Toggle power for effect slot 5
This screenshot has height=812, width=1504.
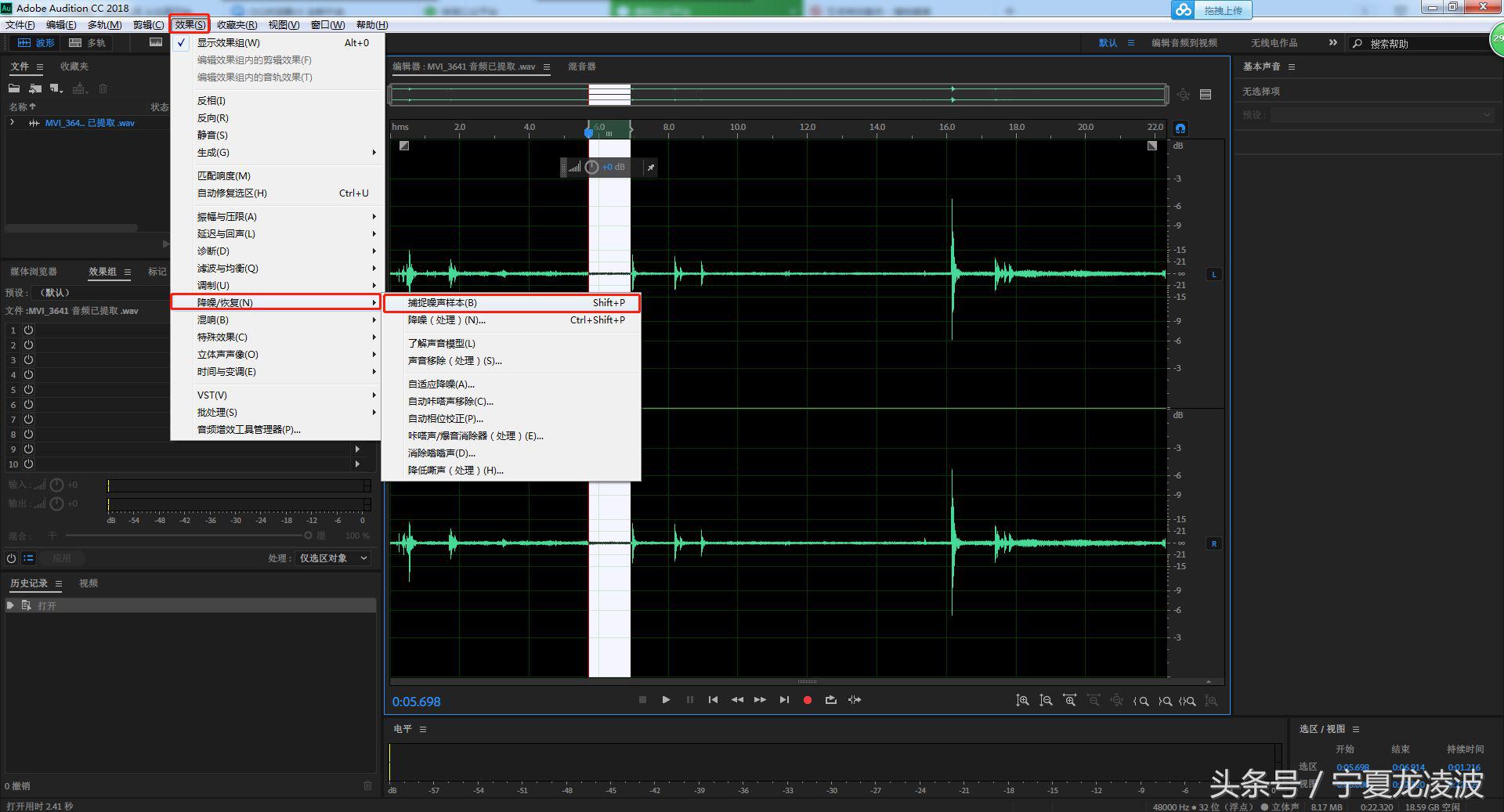[28, 390]
